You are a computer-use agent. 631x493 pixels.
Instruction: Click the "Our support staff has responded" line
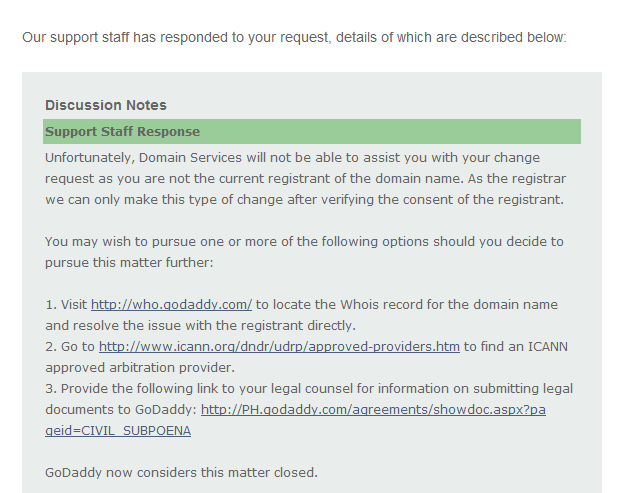tap(294, 37)
